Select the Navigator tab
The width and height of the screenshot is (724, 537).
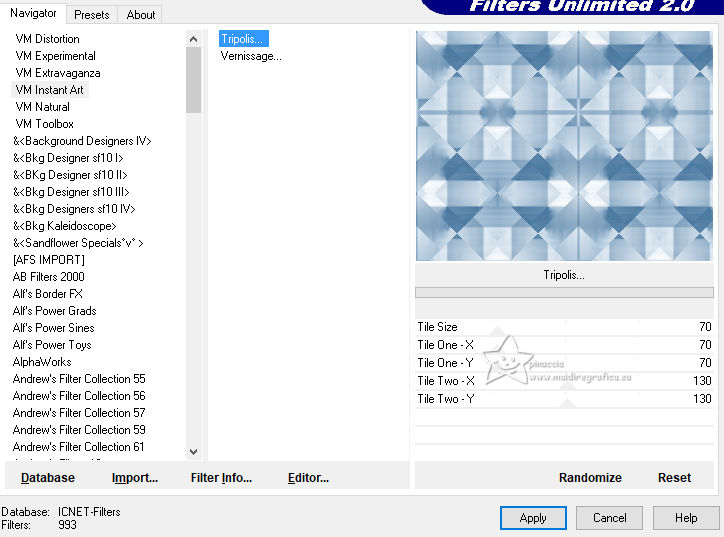point(33,13)
